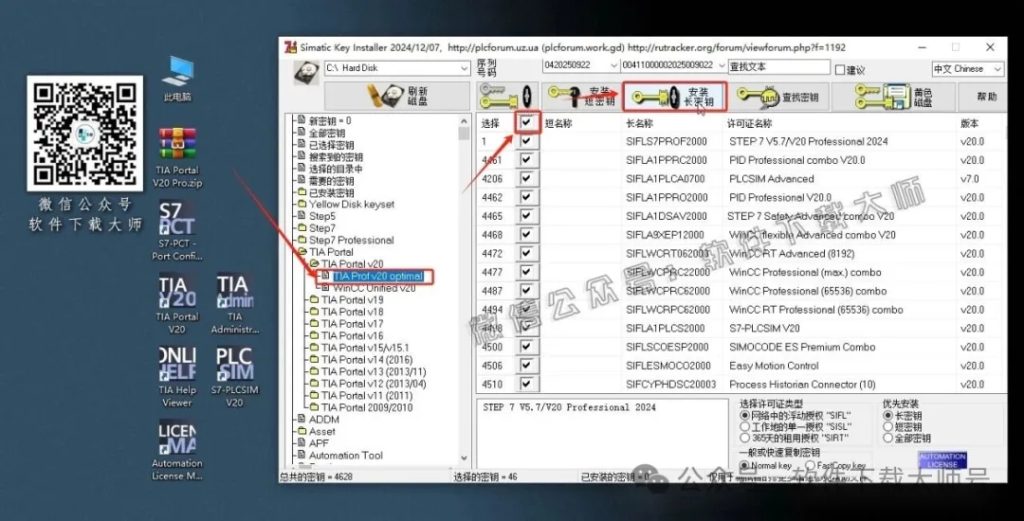Select the Step7 Professional tree folder
1024x521 pixels.
click(351, 240)
